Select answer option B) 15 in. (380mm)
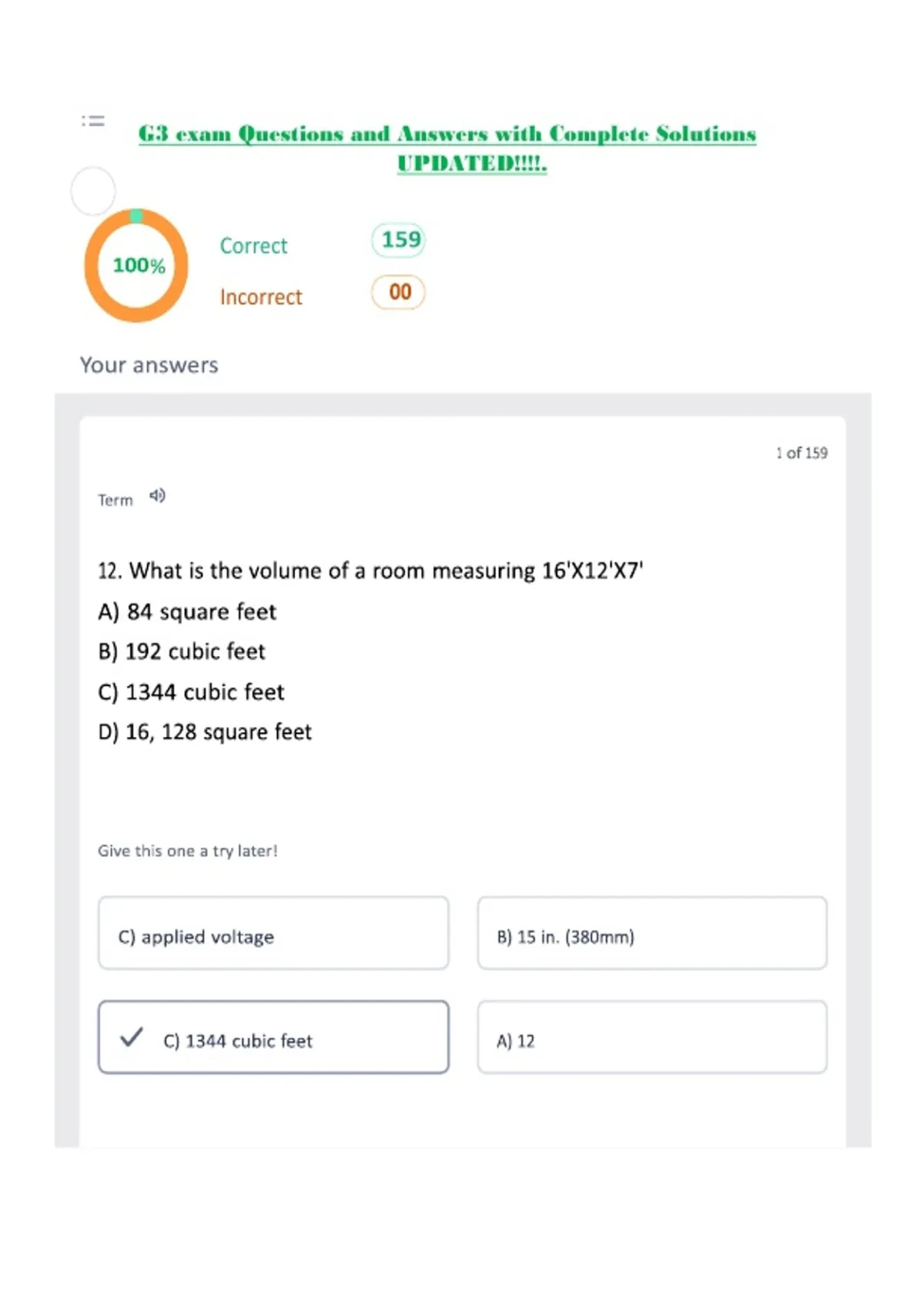924x1309 pixels. click(652, 933)
